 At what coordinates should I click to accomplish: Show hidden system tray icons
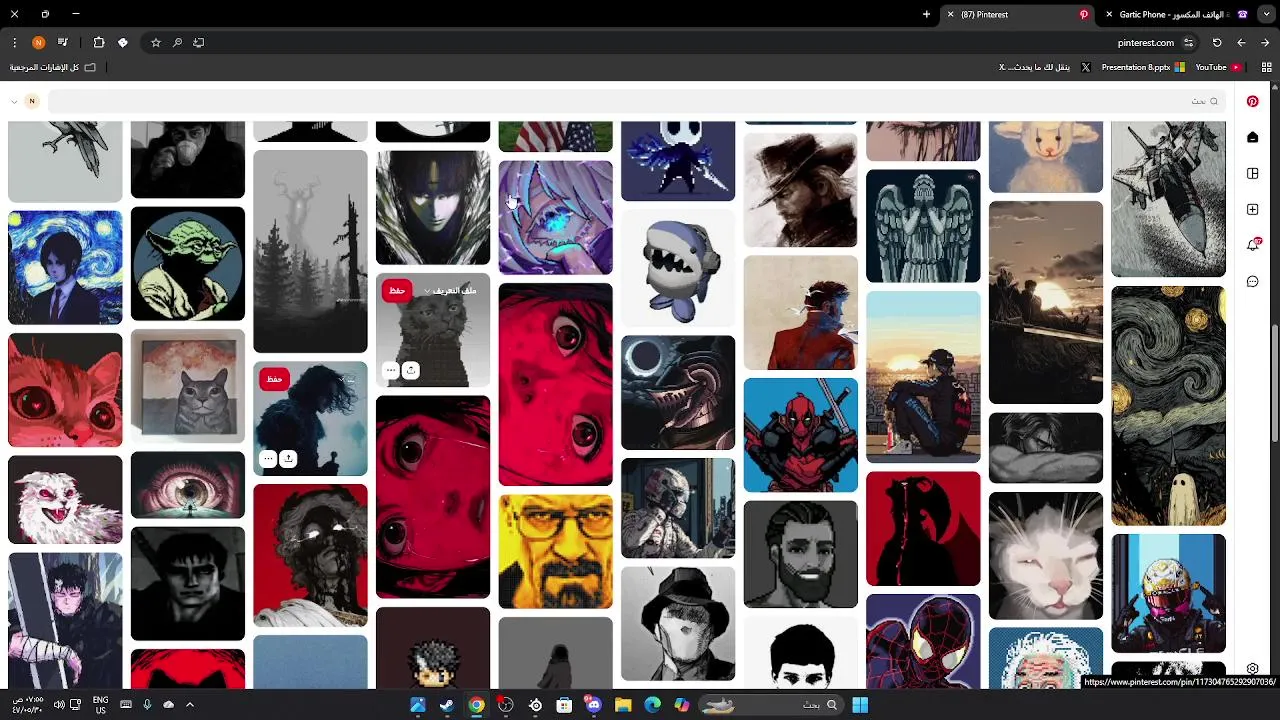190,705
